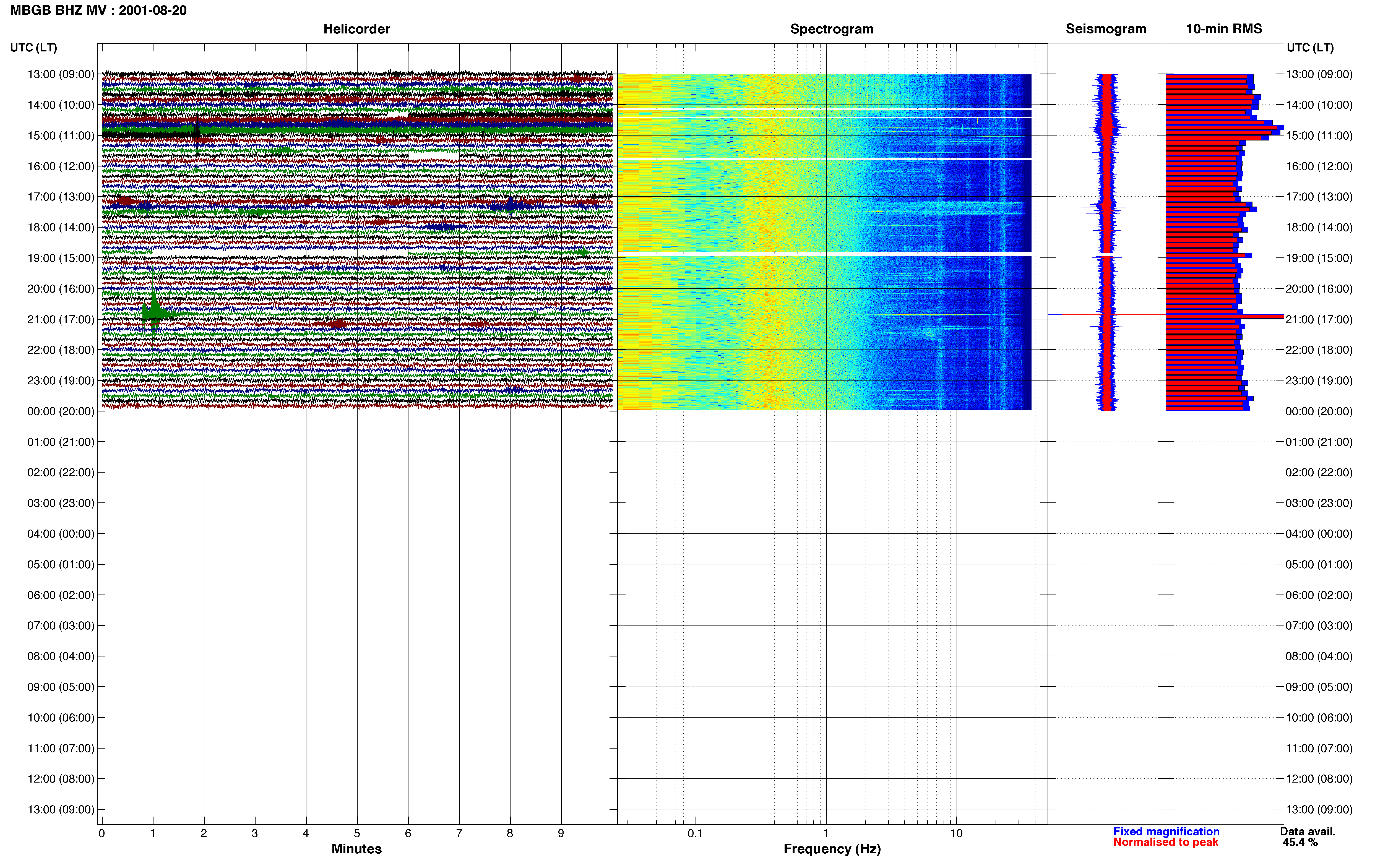Click the '8' minute tick label
This screenshot has height=868, width=1388.
pyautogui.click(x=510, y=833)
